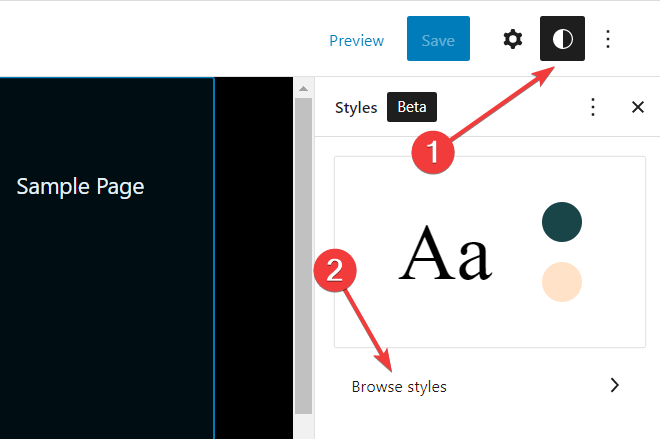The height and width of the screenshot is (439, 660).
Task: Click the scrollbar up arrow
Action: tap(303, 88)
